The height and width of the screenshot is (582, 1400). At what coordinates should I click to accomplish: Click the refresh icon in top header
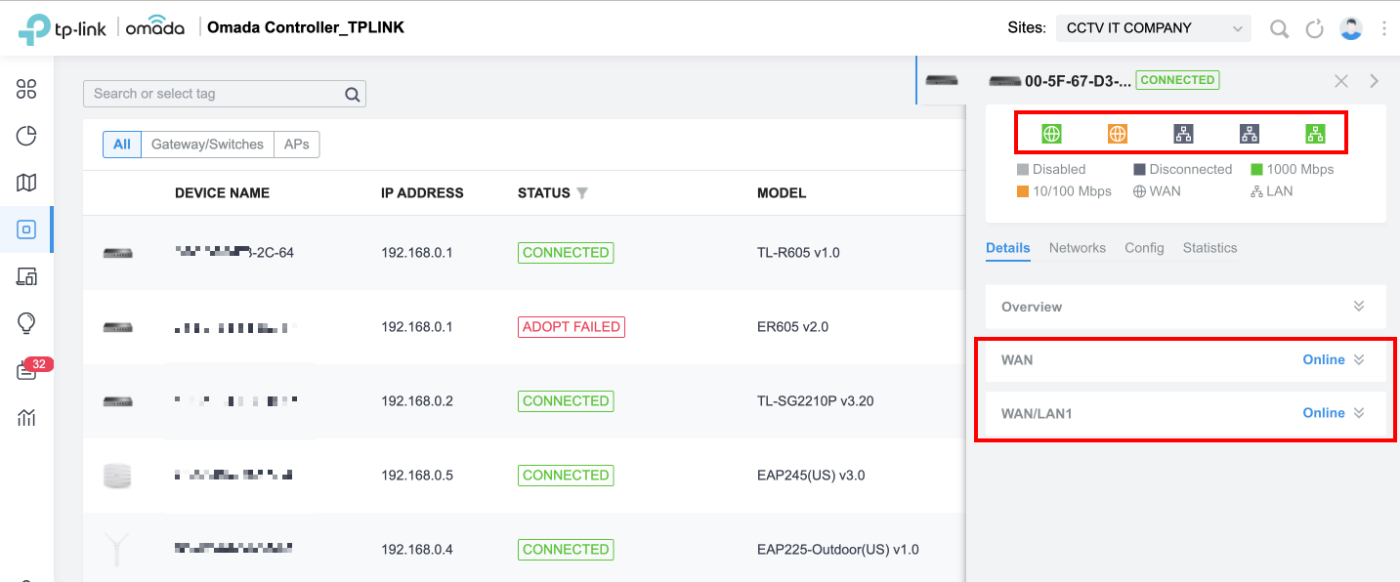tap(1315, 29)
